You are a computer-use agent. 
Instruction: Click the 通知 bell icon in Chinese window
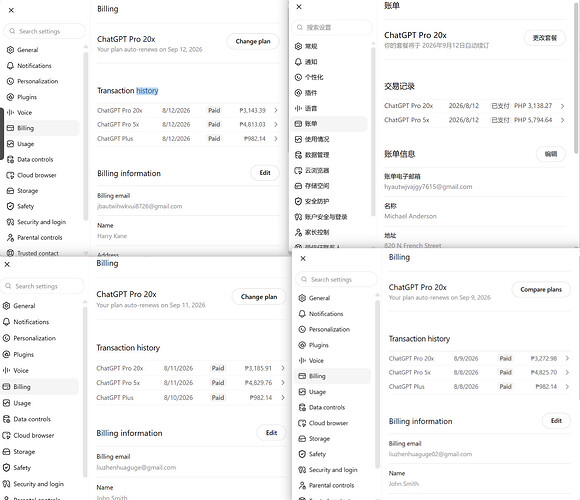click(298, 62)
